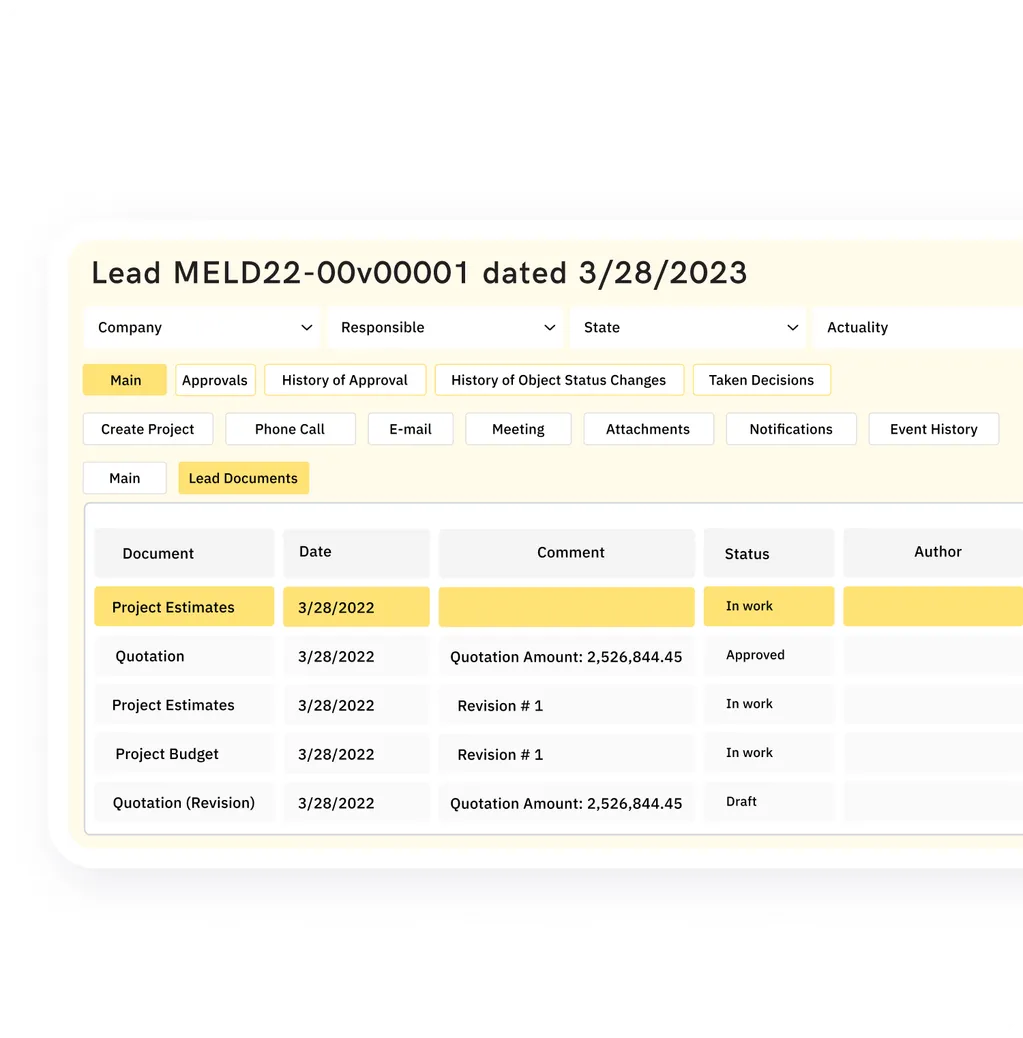Click the Draft status cell

point(769,802)
